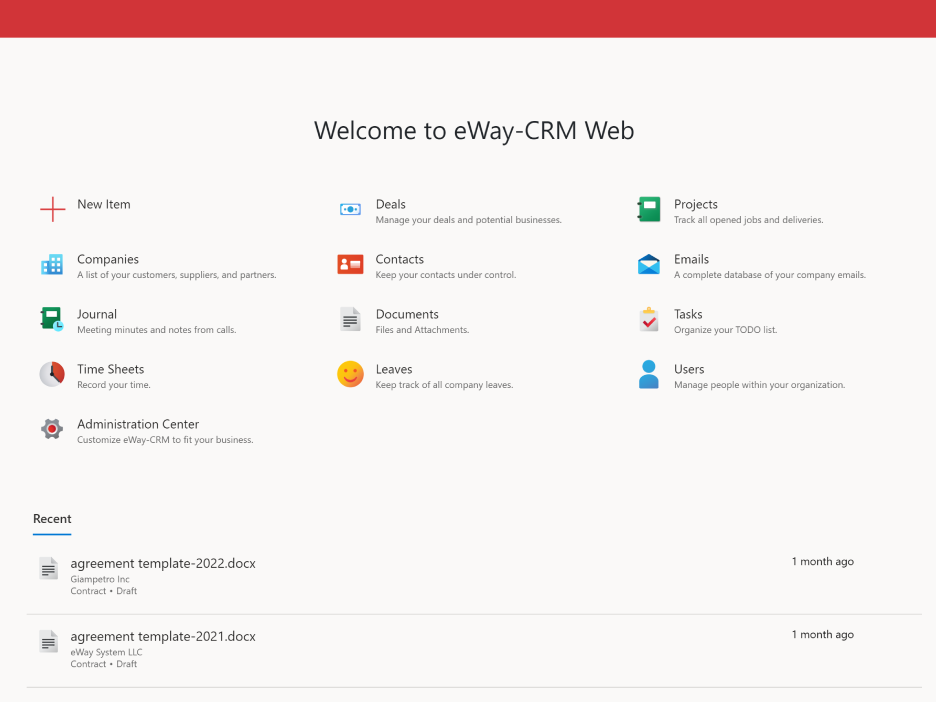Click 'Organize your TODO list.' description
Screen dimensions: 936x702
point(725,330)
